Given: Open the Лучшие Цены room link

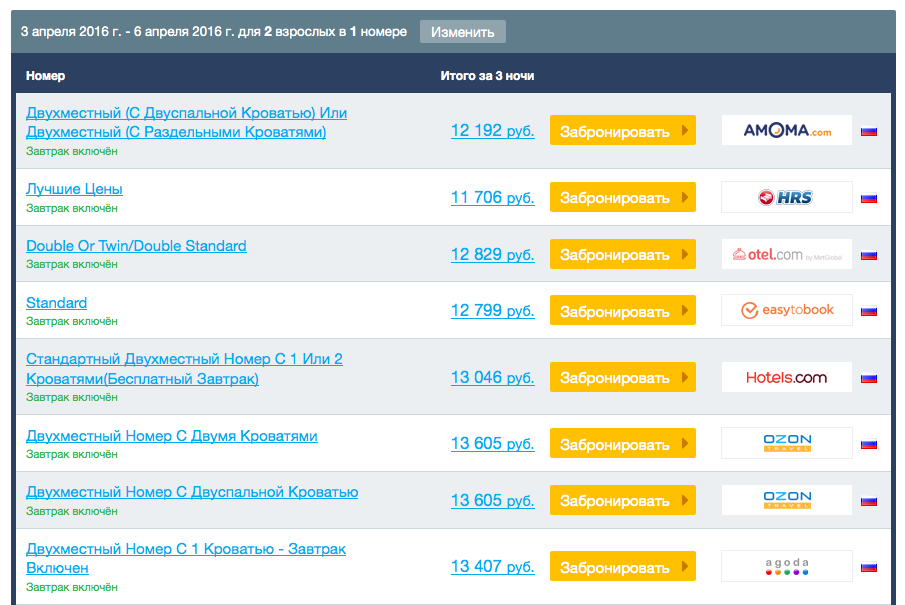Looking at the screenshot, I should [74, 189].
